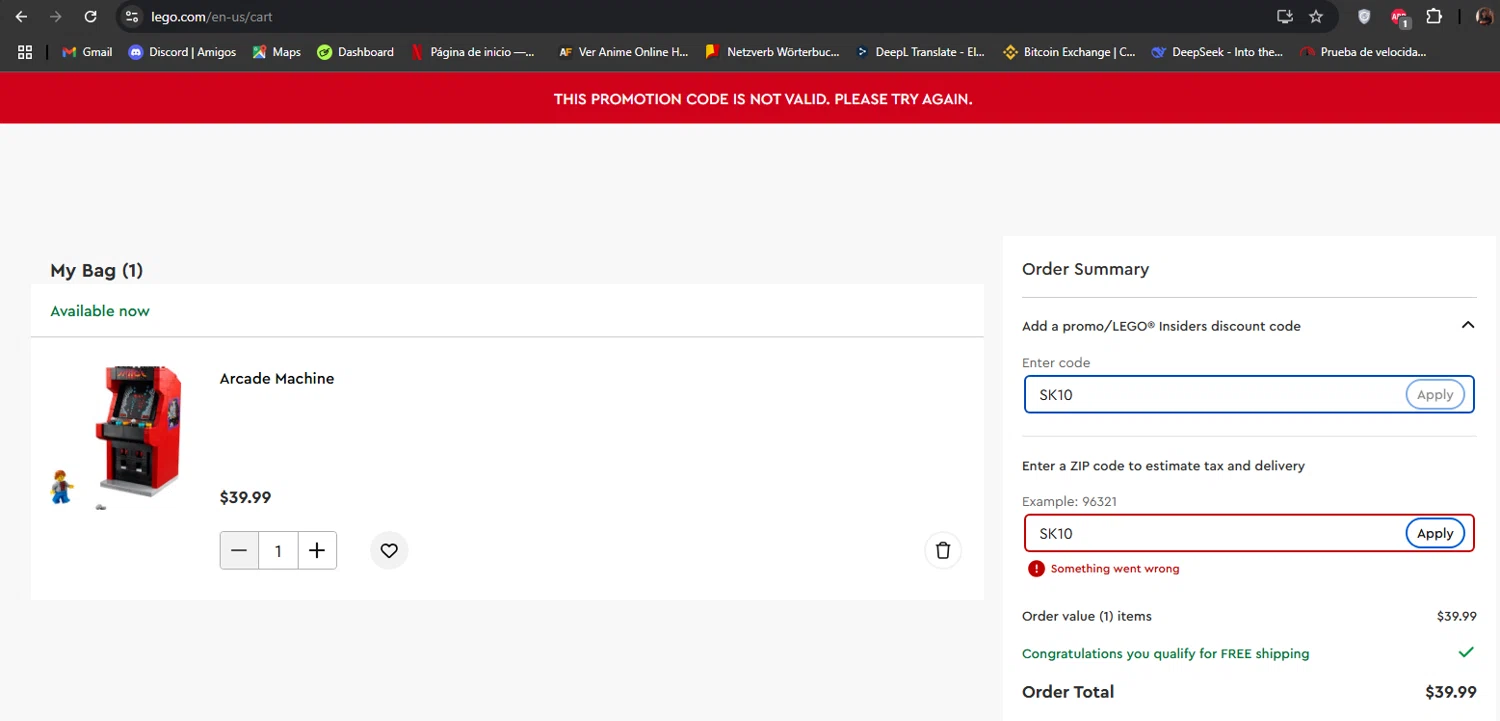Viewport: 1500px width, 721px height.
Task: Add Arcade Machine to wishlist with heart icon
Action: [x=389, y=550]
